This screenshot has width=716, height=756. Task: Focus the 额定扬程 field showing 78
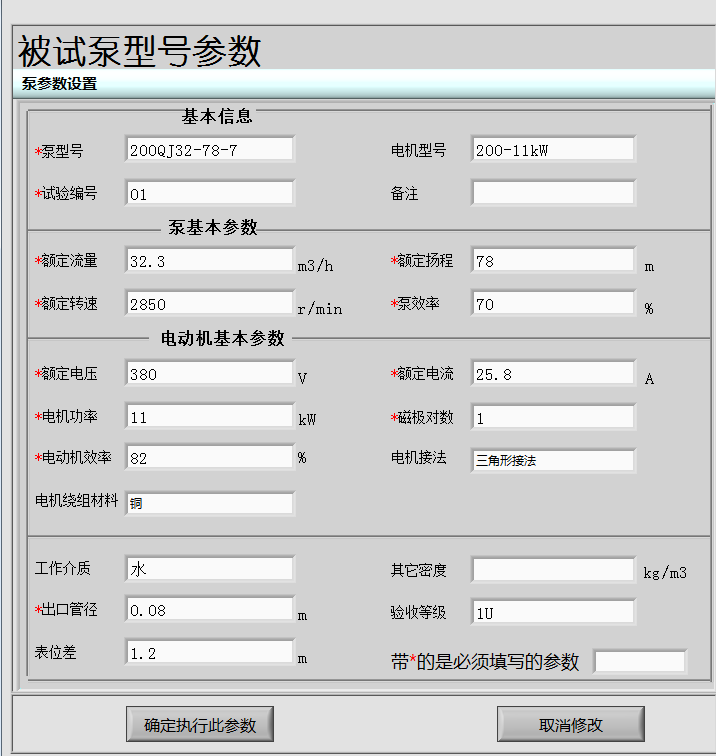(x=553, y=260)
